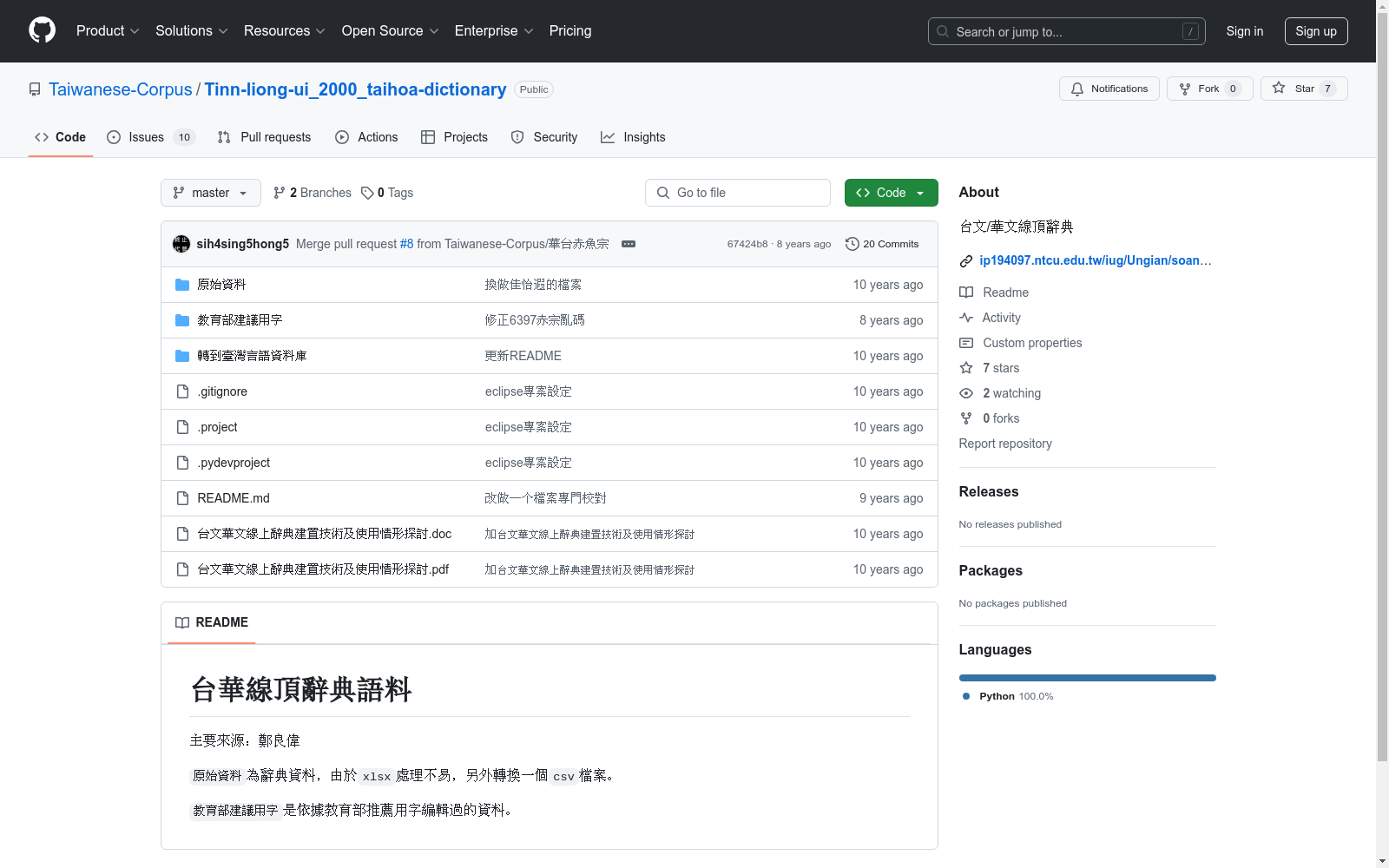Expand the Open Source menu
The width and height of the screenshot is (1389, 868).
(391, 30)
